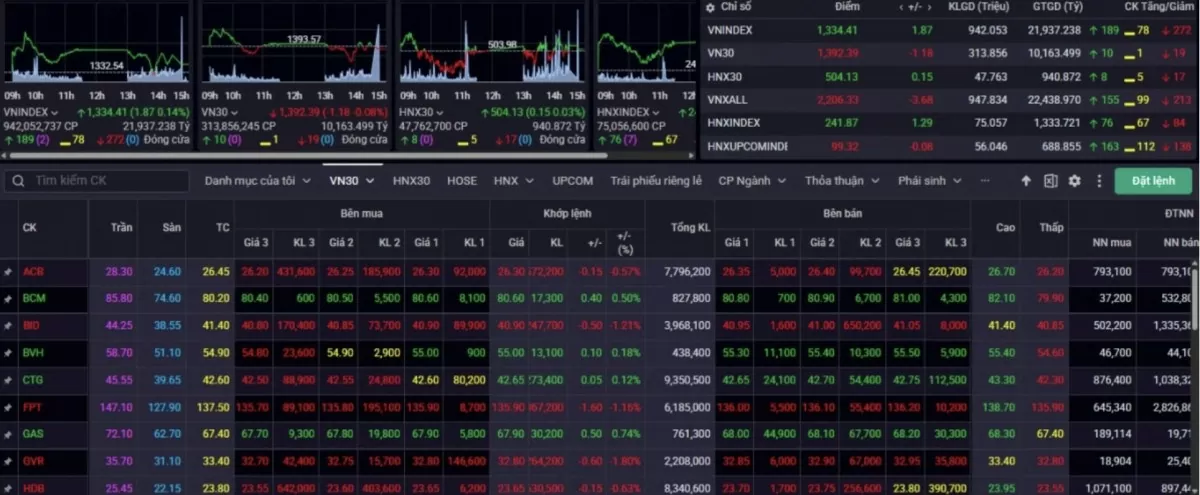Click the CK column header
The width and height of the screenshot is (1200, 495).
(x=30, y=228)
